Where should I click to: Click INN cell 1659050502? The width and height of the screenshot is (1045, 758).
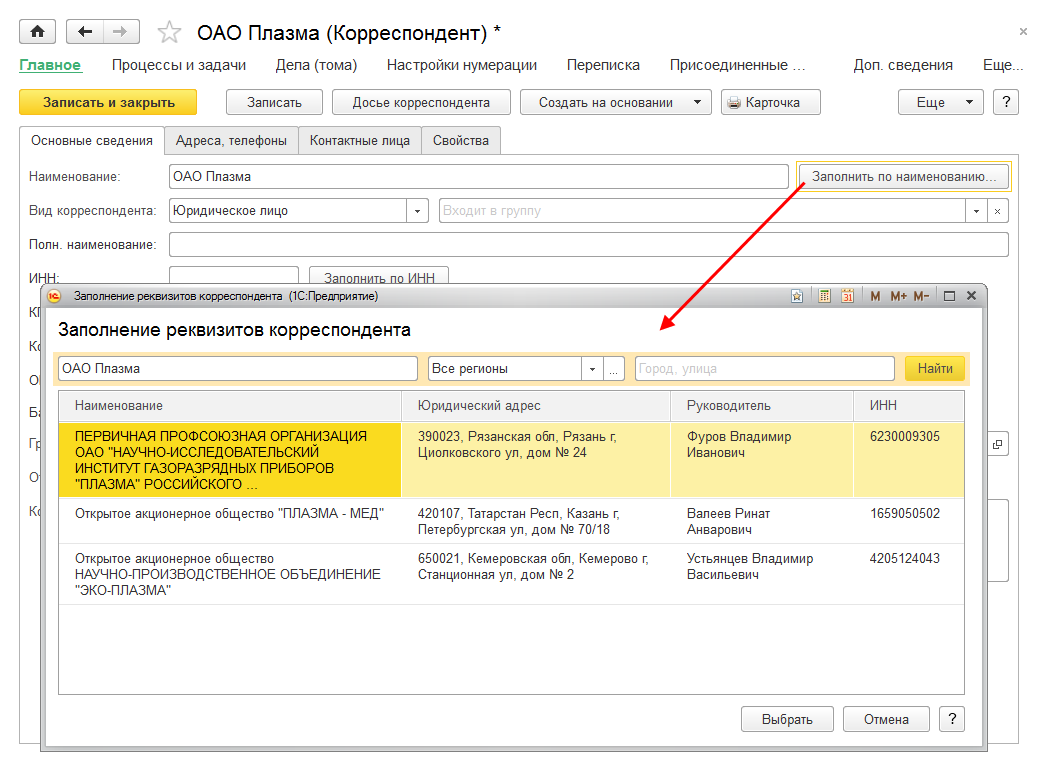point(904,513)
